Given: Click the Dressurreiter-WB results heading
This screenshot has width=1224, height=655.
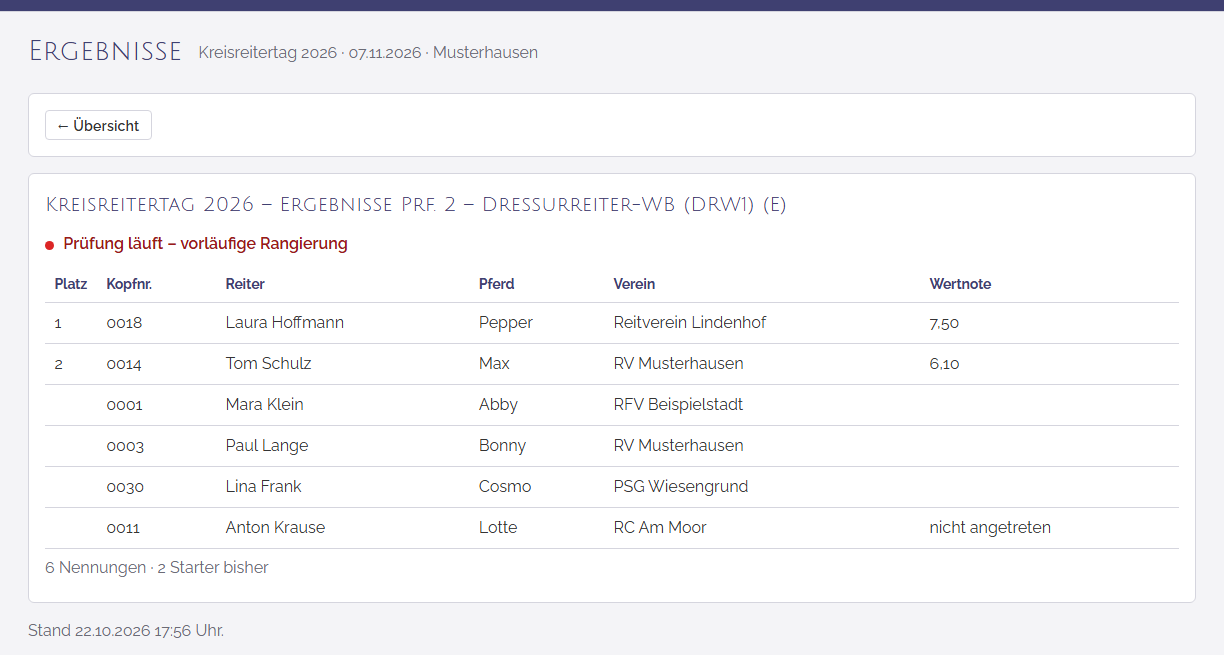Looking at the screenshot, I should tap(416, 205).
